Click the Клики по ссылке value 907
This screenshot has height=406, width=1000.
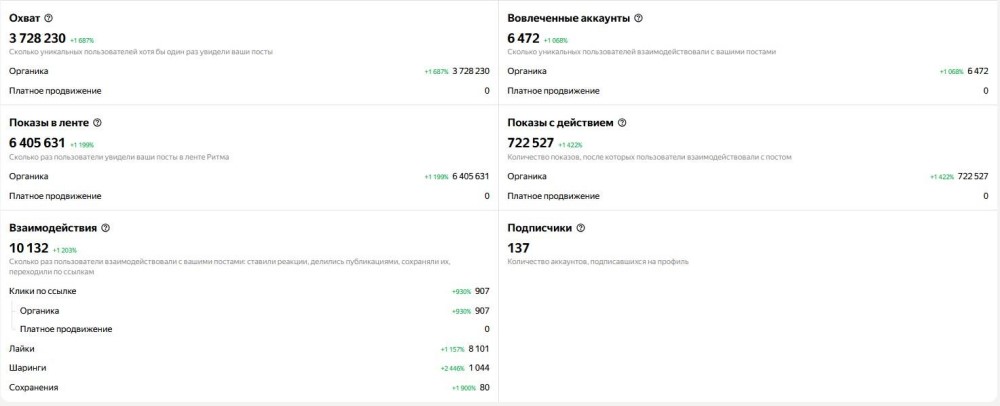(x=482, y=291)
